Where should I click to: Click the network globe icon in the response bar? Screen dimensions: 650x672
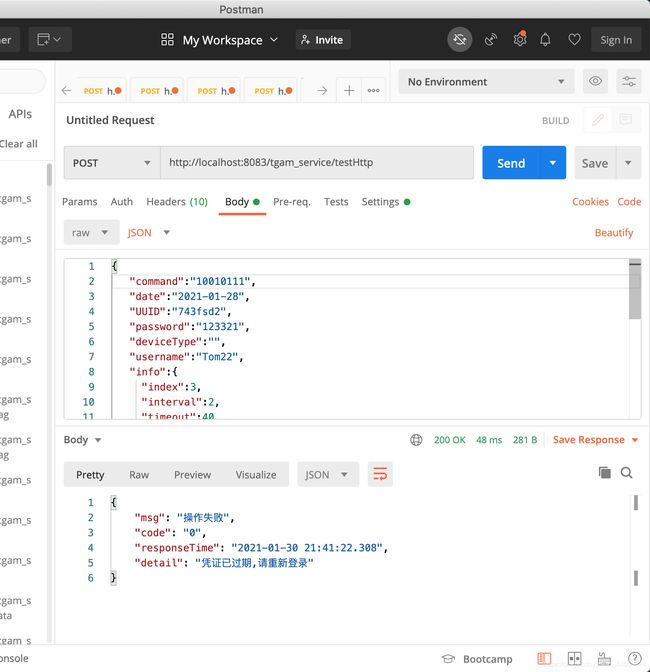coord(416,440)
